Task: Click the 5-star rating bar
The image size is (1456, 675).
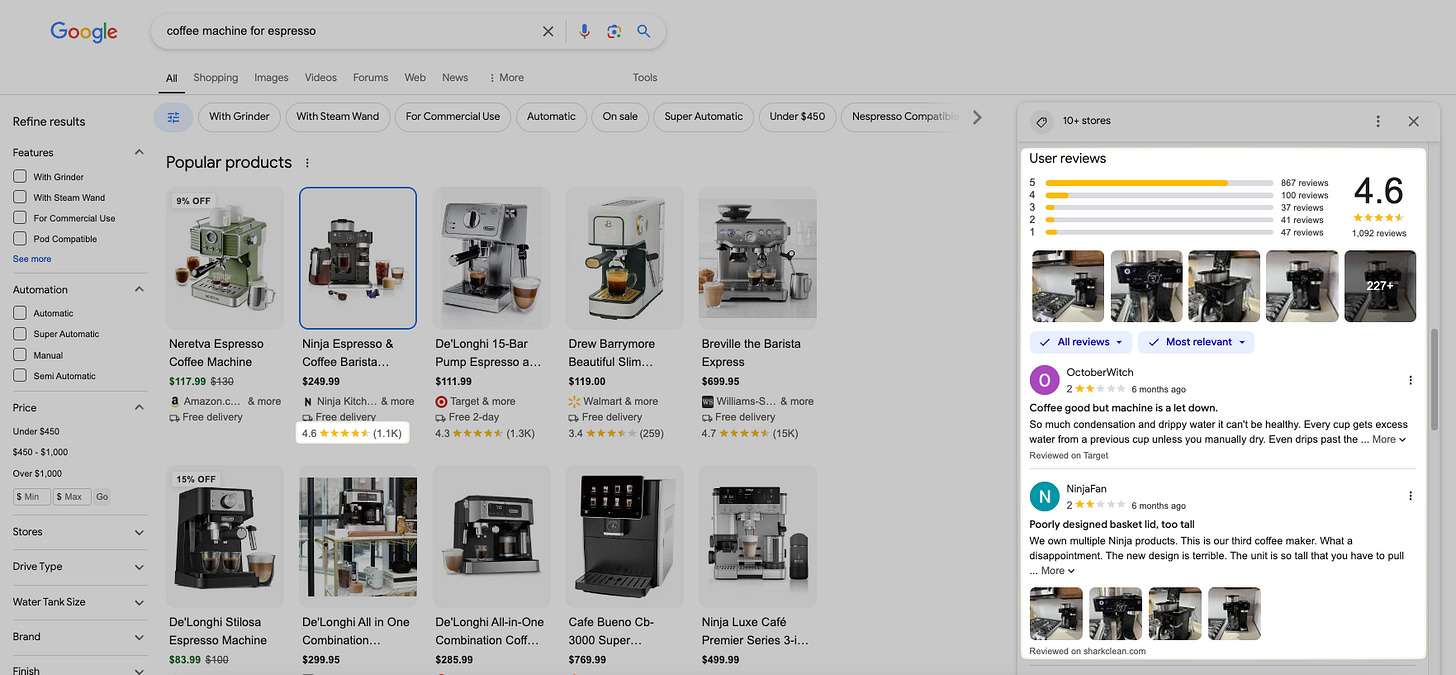Action: click(x=1158, y=183)
